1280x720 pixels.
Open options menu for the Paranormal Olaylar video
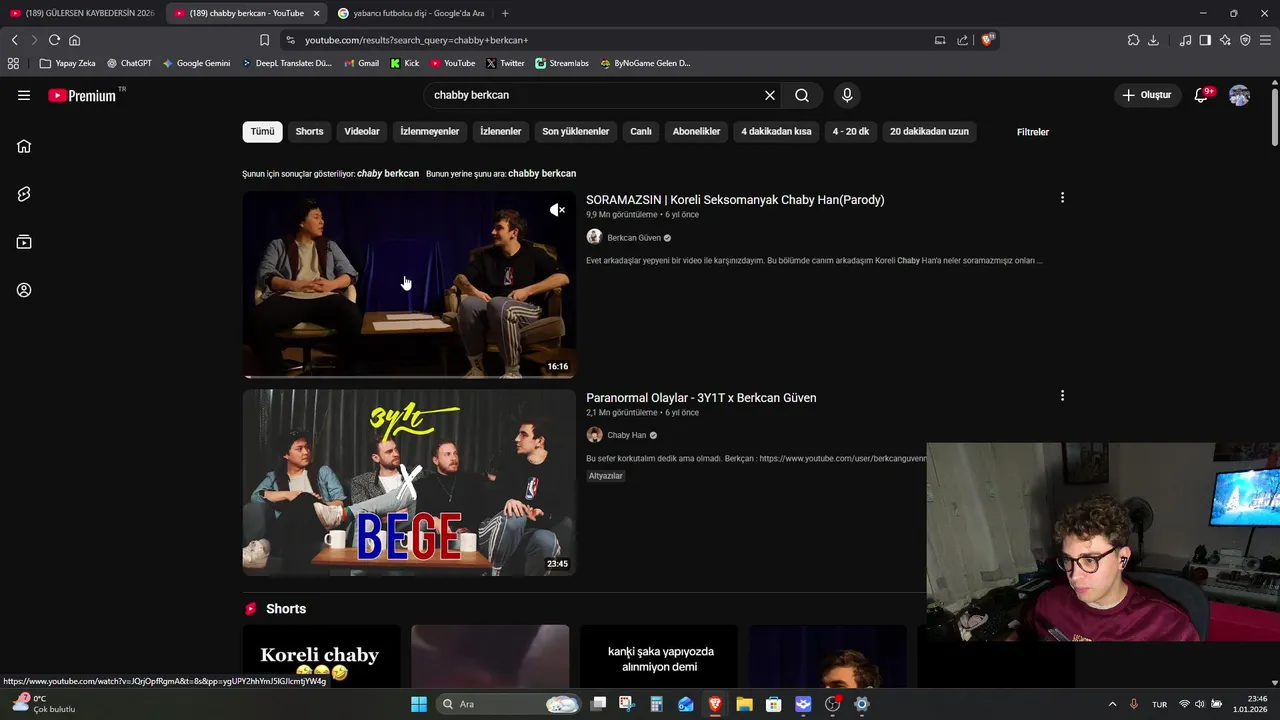pyautogui.click(x=1062, y=396)
